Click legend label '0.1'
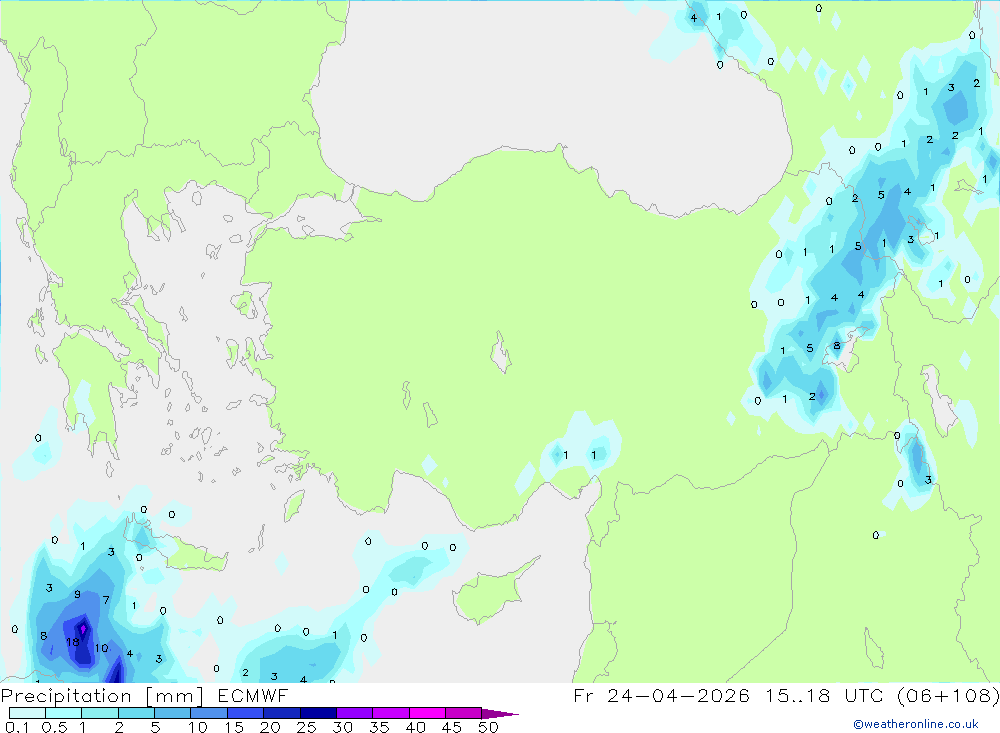Screen dimensions: 1000x733 pyautogui.click(x=17, y=727)
